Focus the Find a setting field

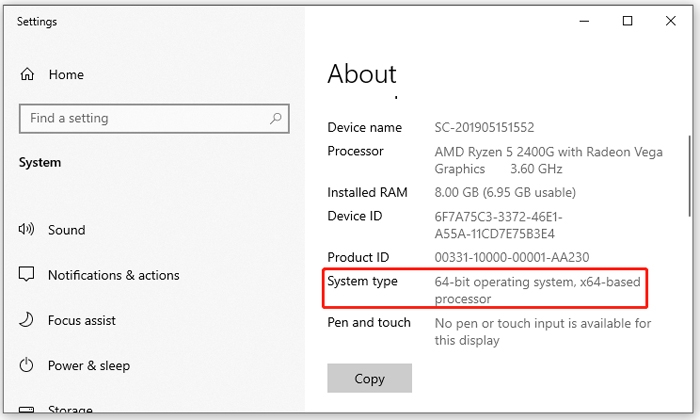(x=140, y=118)
